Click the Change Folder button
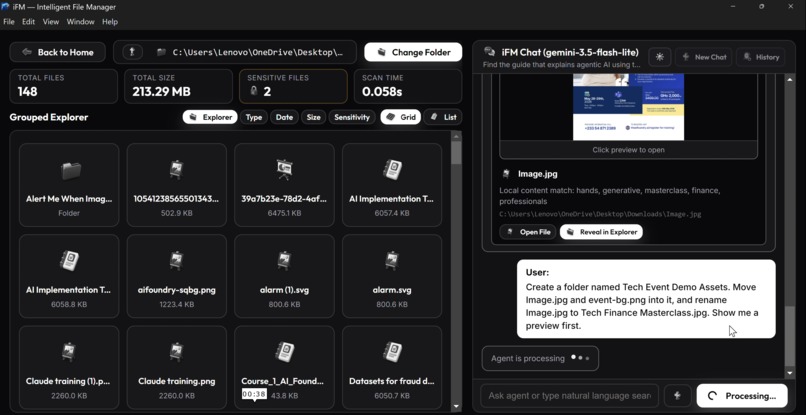 [x=413, y=52]
